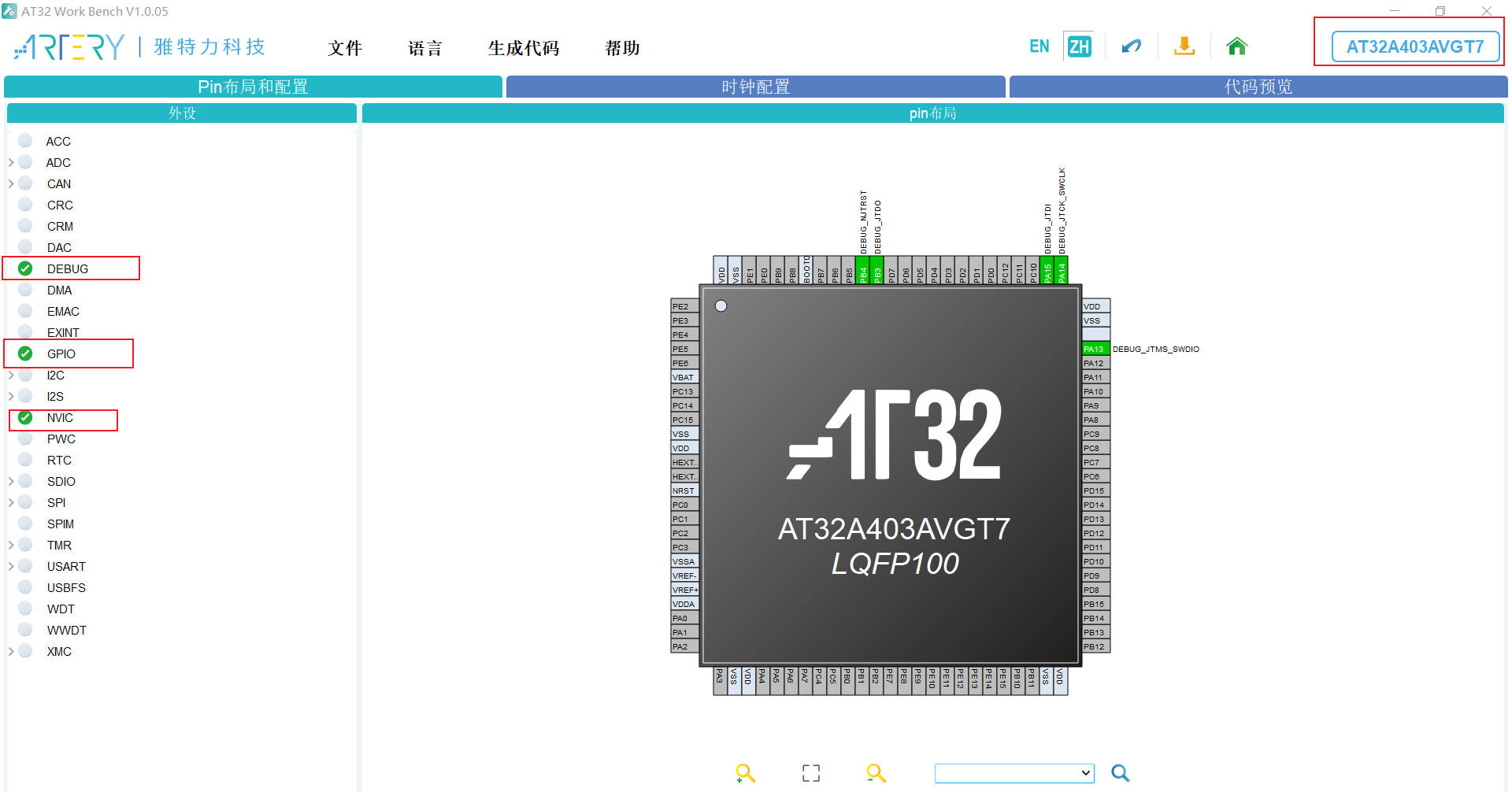The image size is (1512, 792).
Task: Expand the USART peripheral tree
Action: click(10, 565)
